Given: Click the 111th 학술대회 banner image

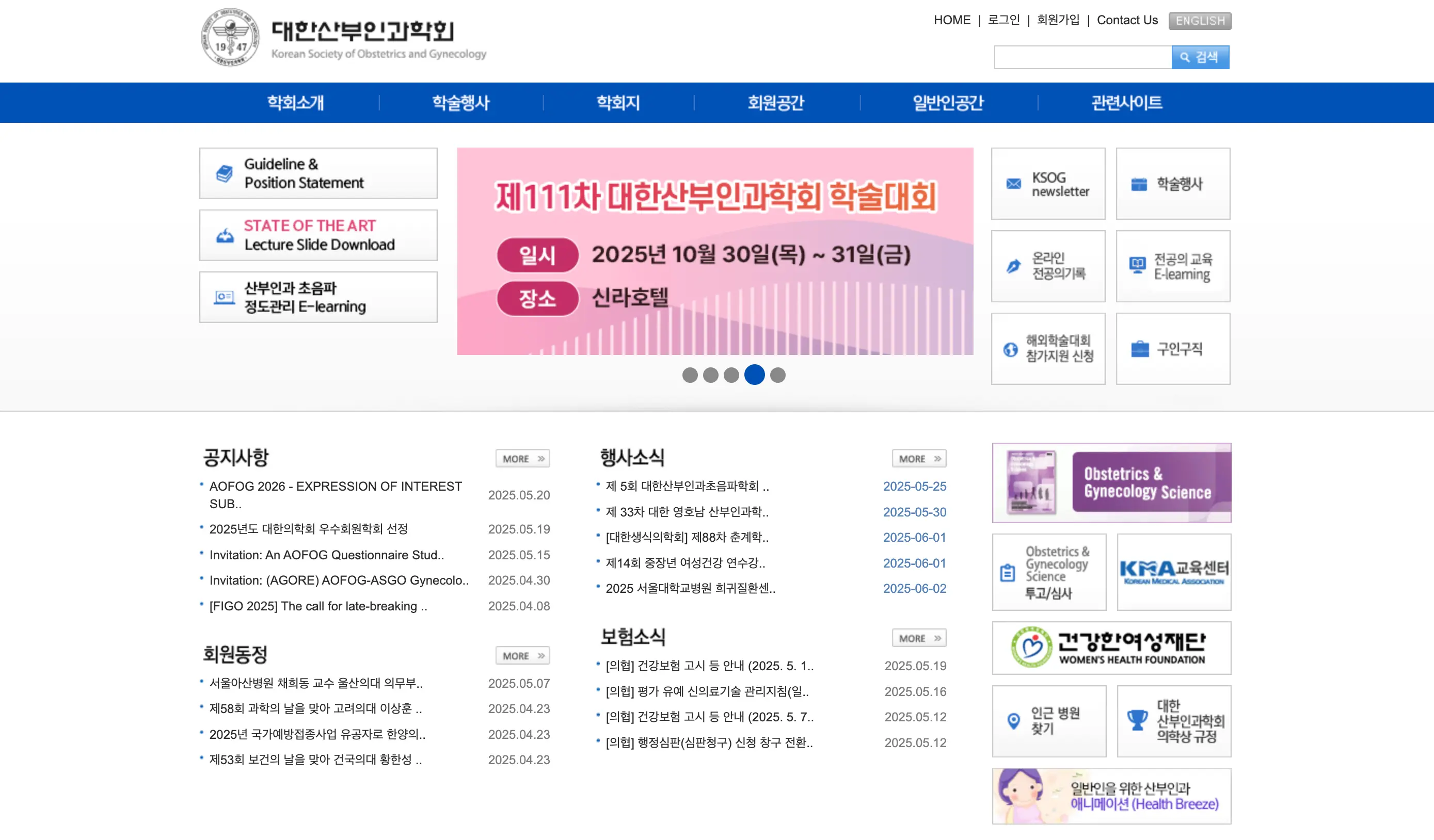Looking at the screenshot, I should [x=715, y=251].
